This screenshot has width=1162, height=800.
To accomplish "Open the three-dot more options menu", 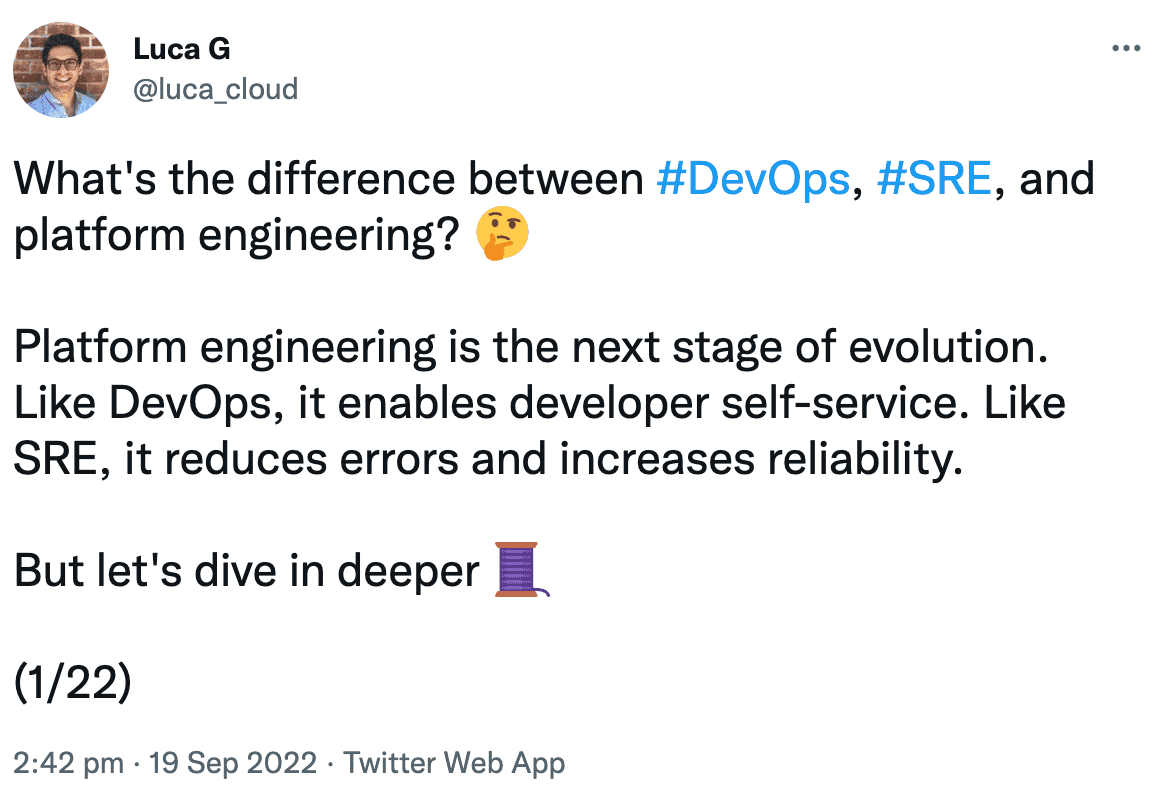I will pyautogui.click(x=1126, y=49).
